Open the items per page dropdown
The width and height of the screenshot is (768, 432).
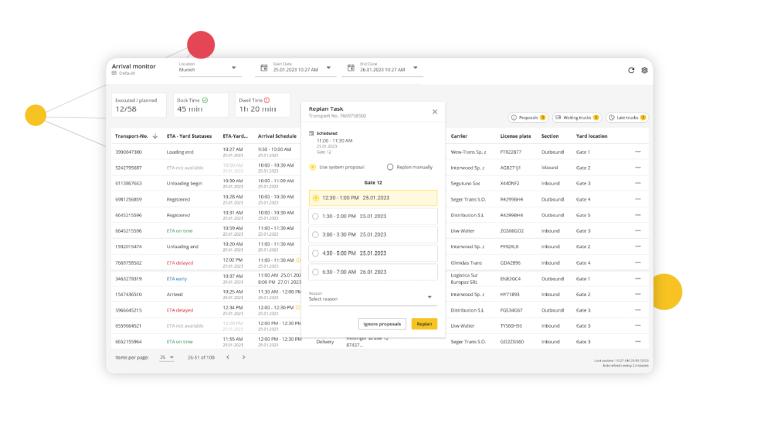[x=166, y=356]
